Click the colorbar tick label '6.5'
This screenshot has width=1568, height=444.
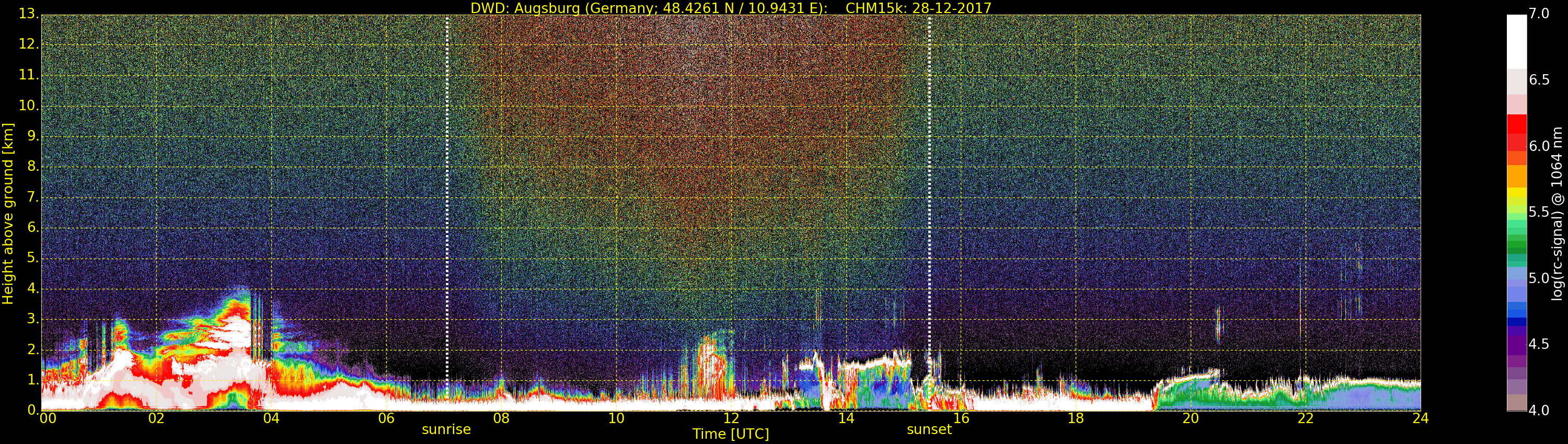click(x=1539, y=80)
